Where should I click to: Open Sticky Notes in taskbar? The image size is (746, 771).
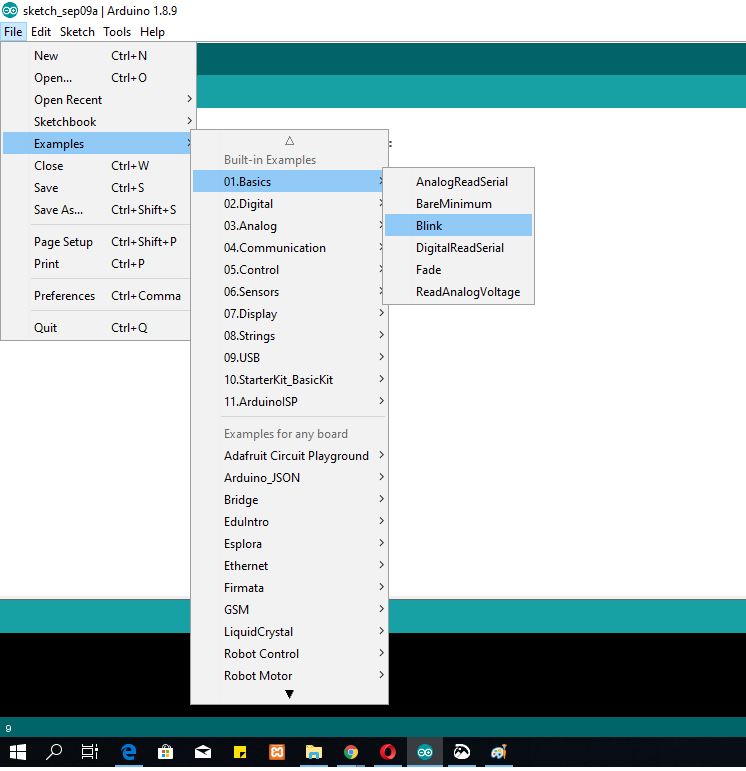(239, 752)
